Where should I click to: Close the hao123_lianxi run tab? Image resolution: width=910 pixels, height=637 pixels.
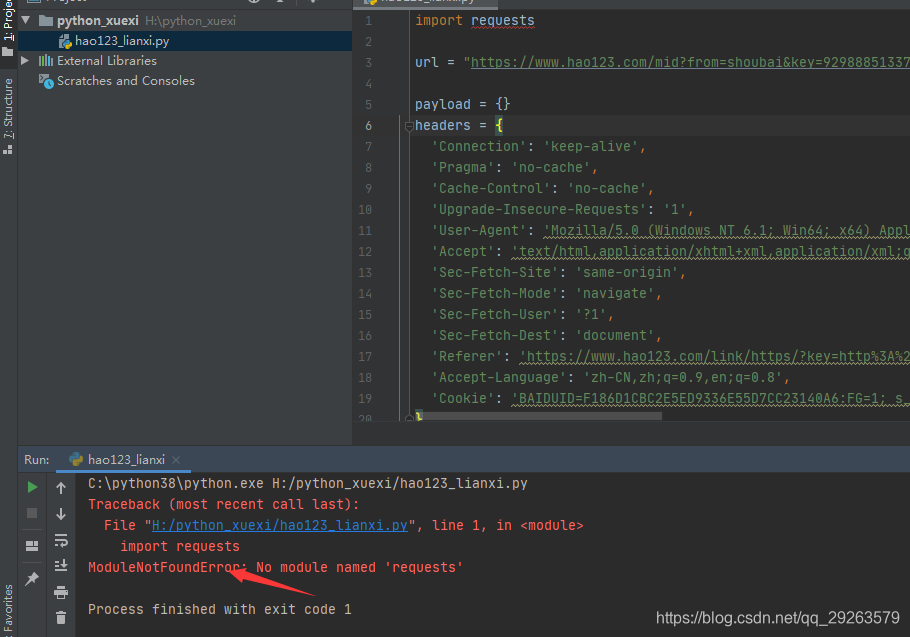pos(176,459)
